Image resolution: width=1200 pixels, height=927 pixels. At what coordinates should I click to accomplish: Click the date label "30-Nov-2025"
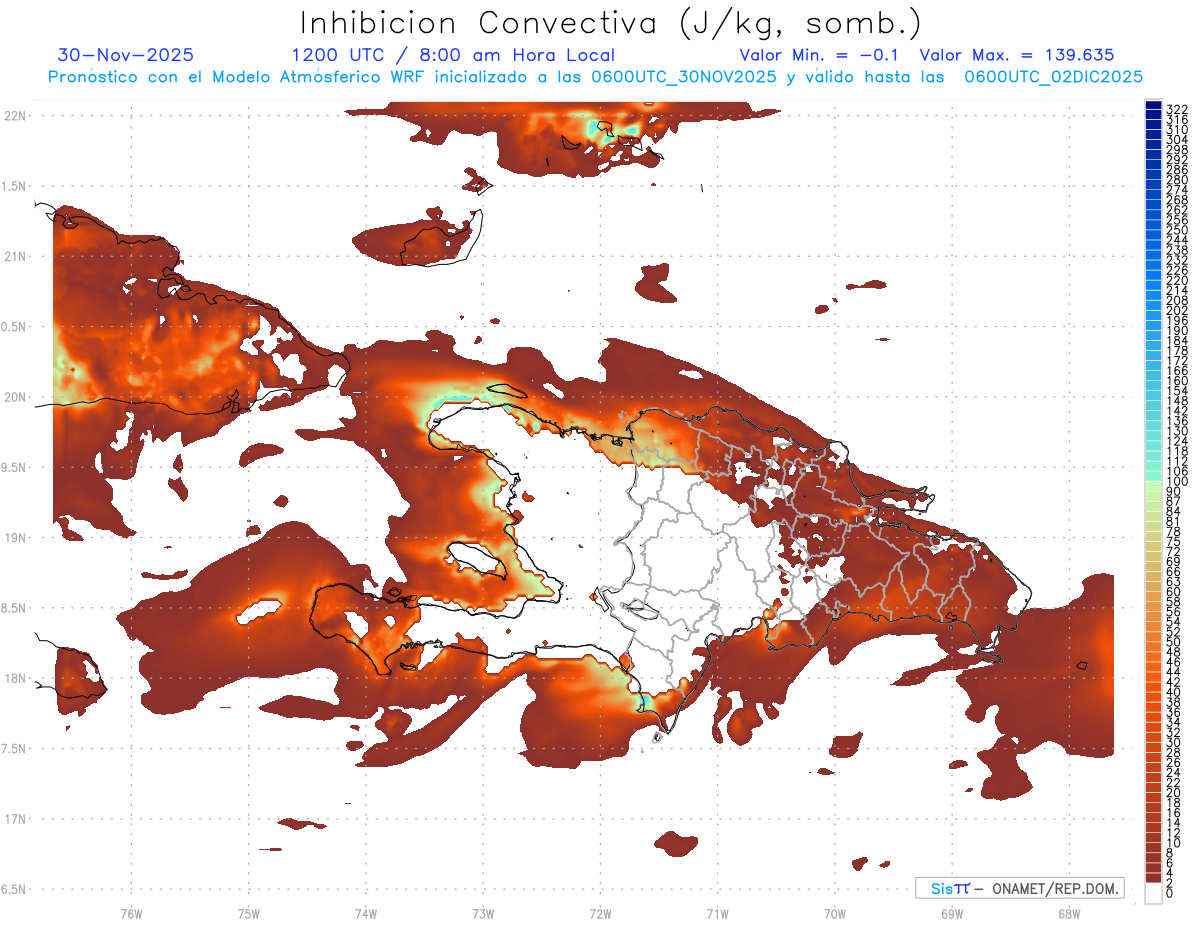[x=126, y=55]
